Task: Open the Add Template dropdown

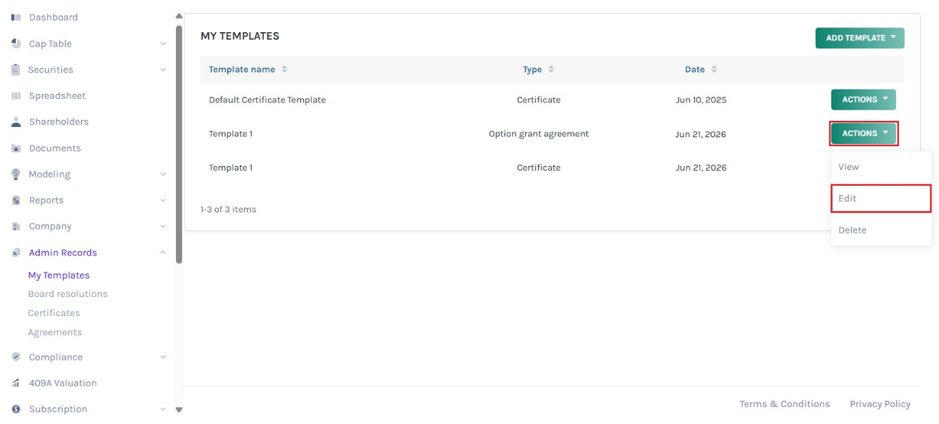Action: (x=859, y=38)
